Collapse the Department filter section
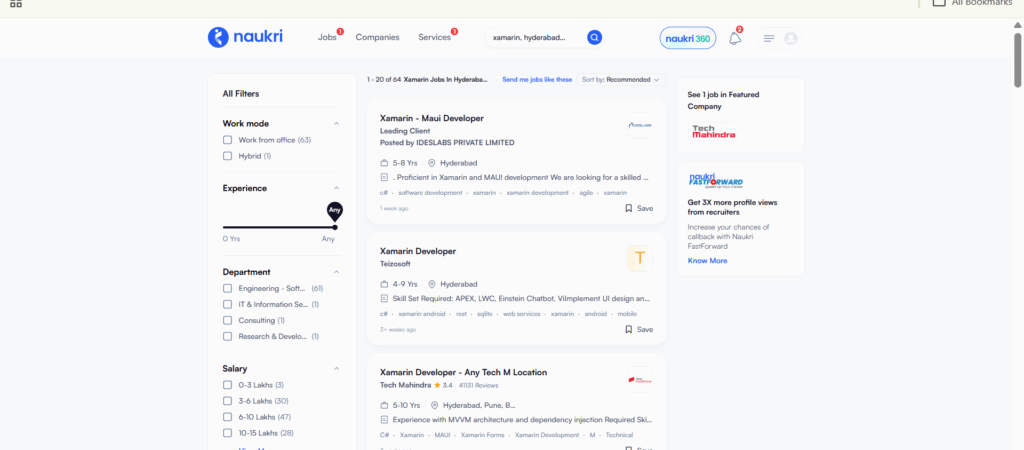 coord(336,272)
